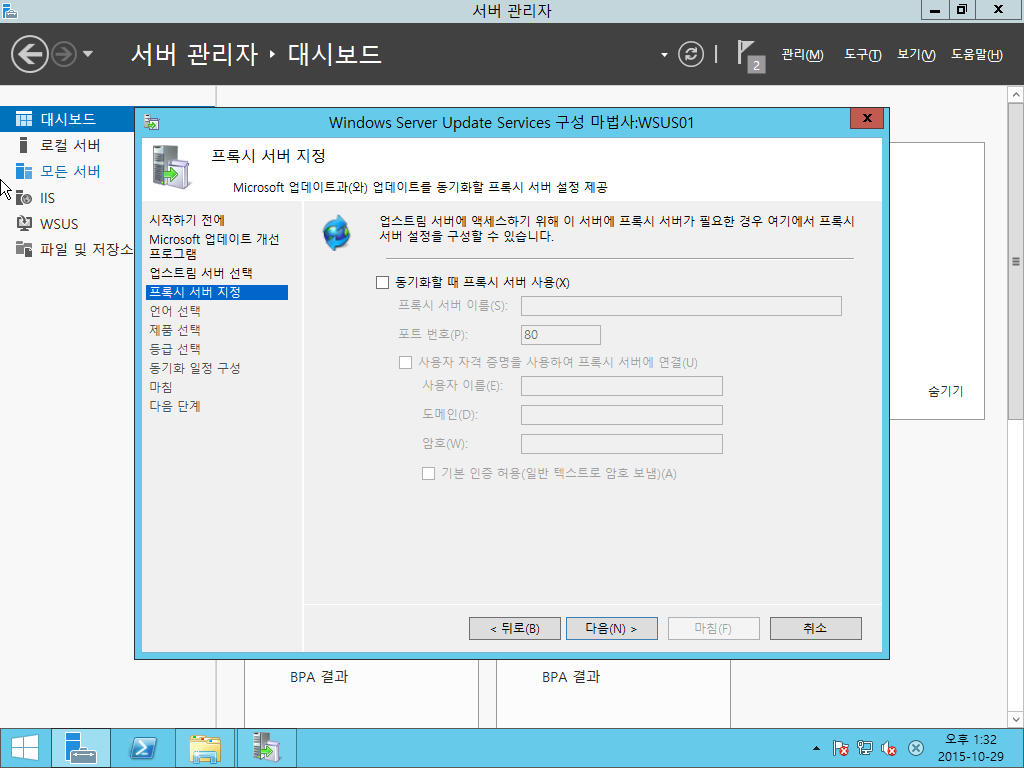Click the Action Center flag tray icon

[x=840, y=748]
